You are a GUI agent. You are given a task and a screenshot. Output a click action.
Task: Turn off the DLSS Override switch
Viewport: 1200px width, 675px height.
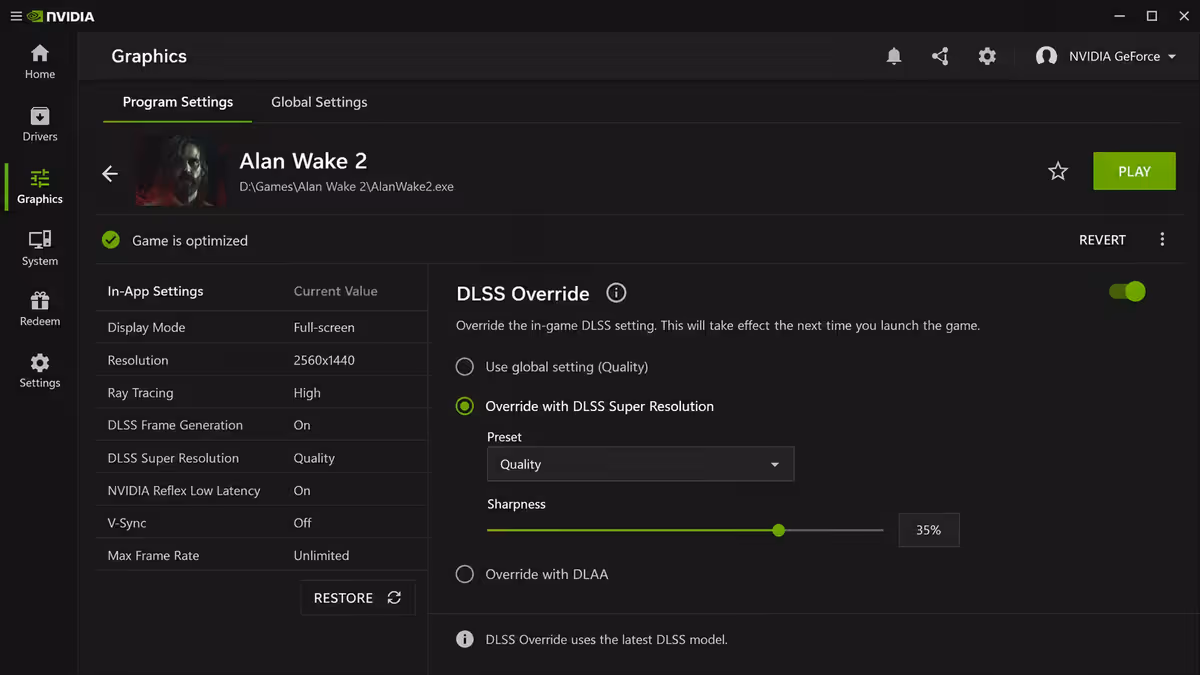(x=1127, y=292)
